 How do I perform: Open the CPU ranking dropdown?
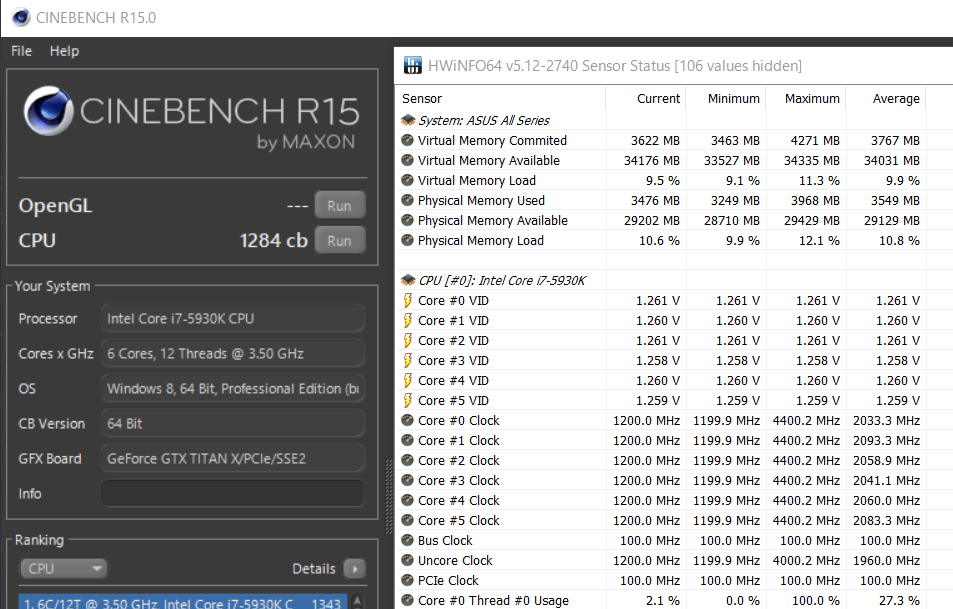pyautogui.click(x=63, y=568)
